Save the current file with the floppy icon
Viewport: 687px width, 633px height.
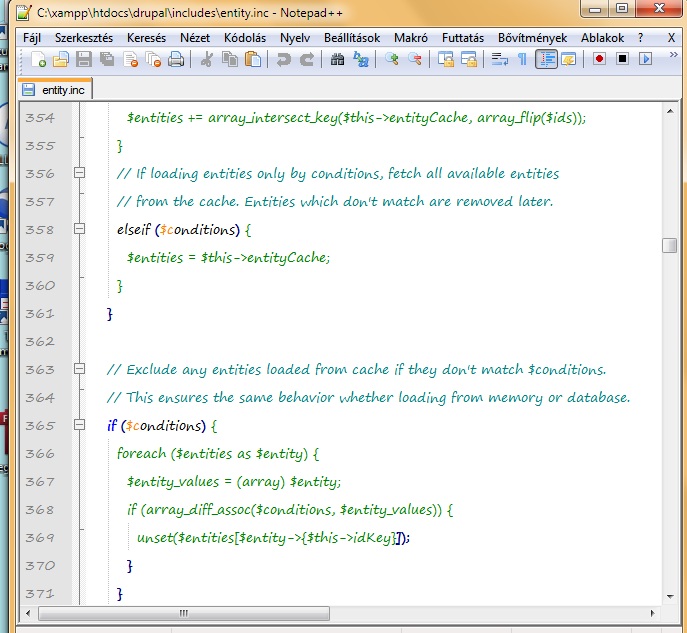coord(84,59)
